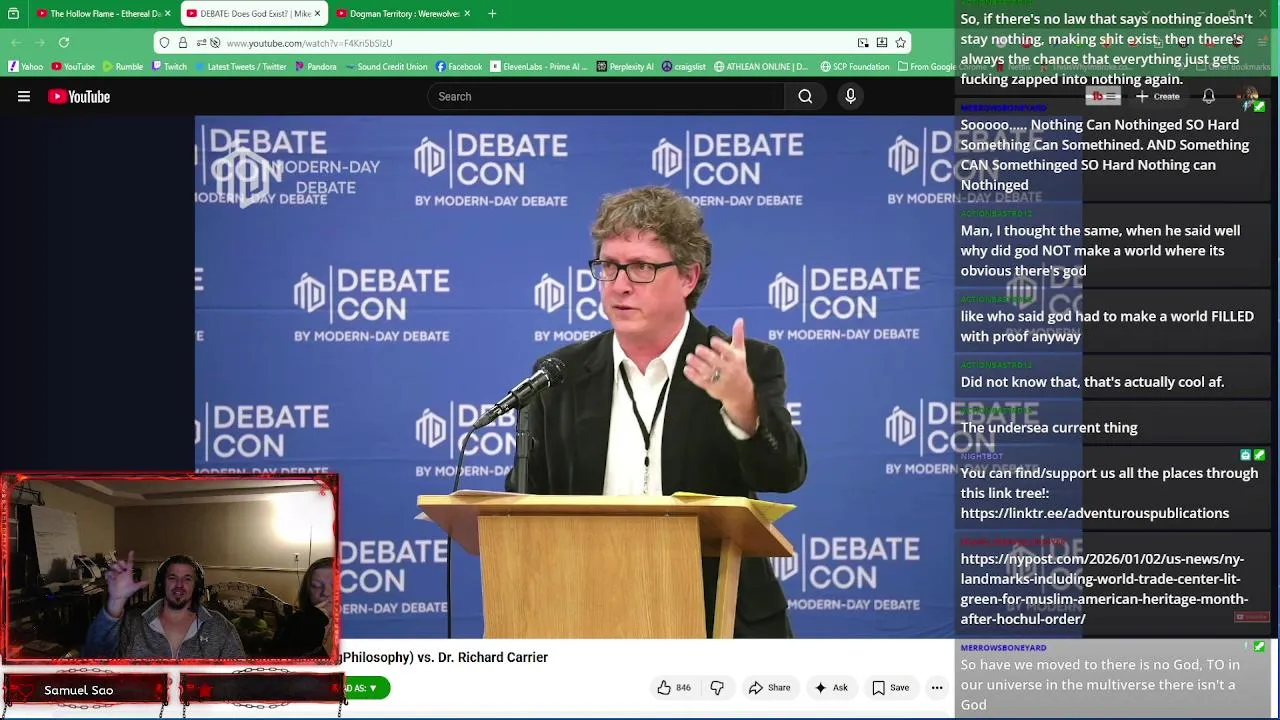Close the DEBATE: Does God Exist tab
The image size is (1280, 720).
click(317, 14)
